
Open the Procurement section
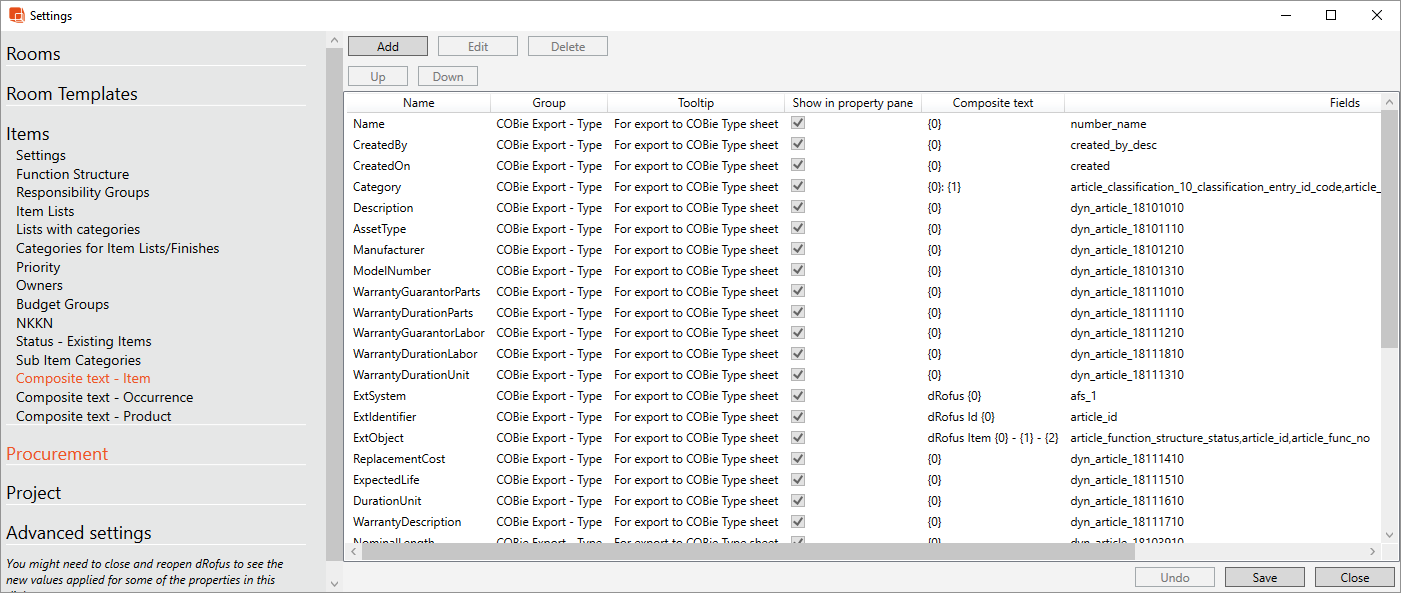click(x=57, y=453)
